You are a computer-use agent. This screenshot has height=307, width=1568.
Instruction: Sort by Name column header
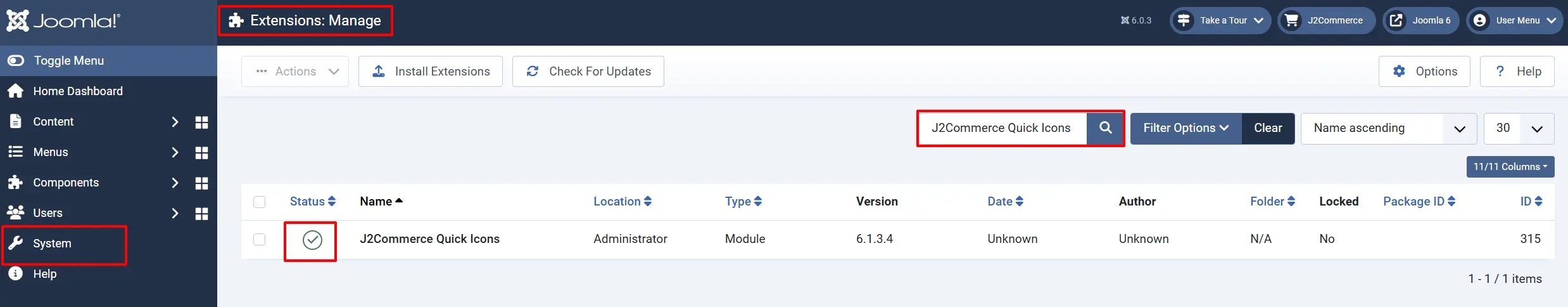pos(381,201)
